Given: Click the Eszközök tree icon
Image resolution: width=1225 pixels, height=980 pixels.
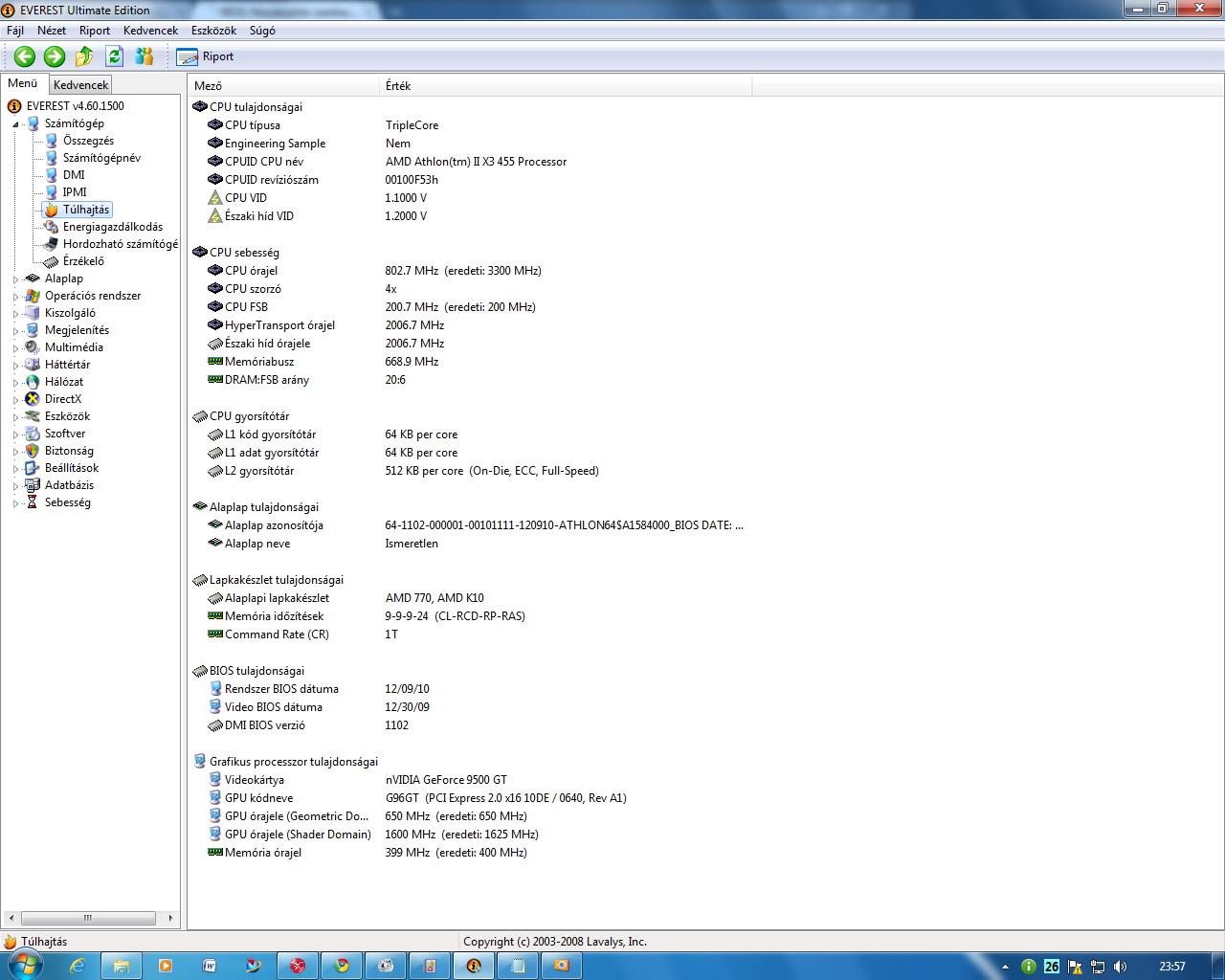Looking at the screenshot, I should (33, 416).
